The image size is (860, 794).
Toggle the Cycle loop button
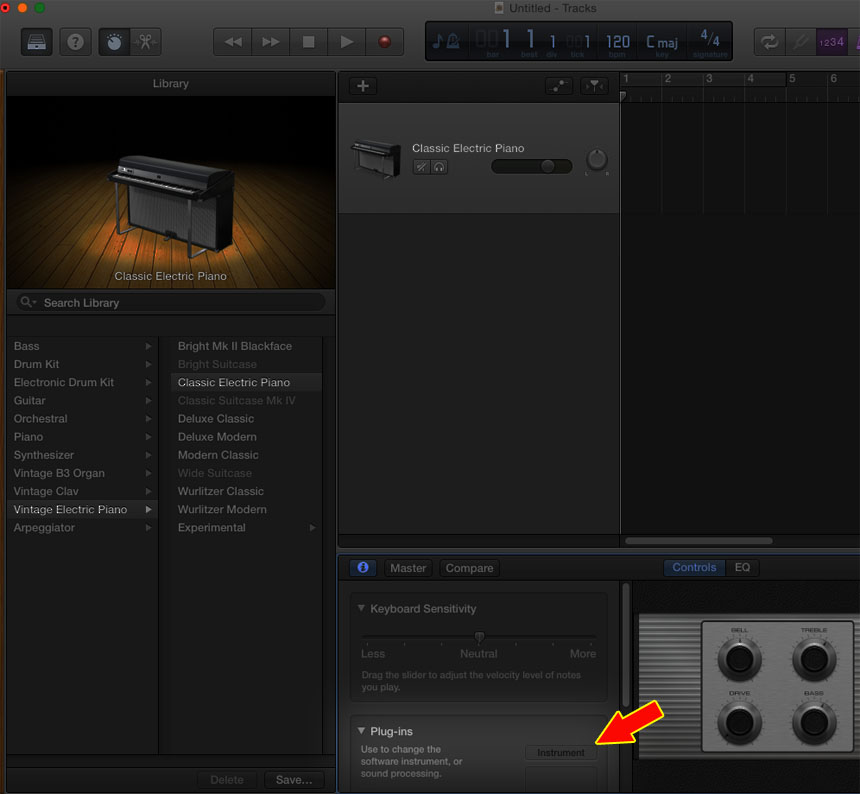click(770, 42)
